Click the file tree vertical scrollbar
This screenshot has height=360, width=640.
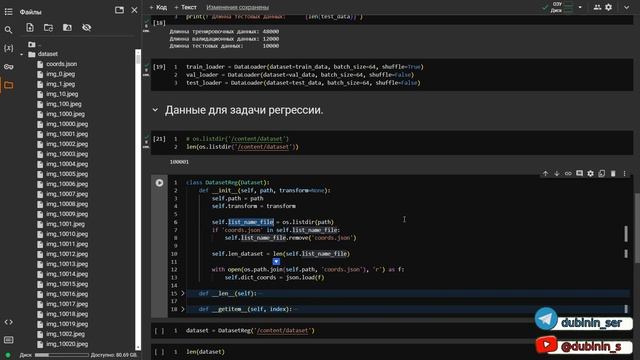[x=138, y=199]
